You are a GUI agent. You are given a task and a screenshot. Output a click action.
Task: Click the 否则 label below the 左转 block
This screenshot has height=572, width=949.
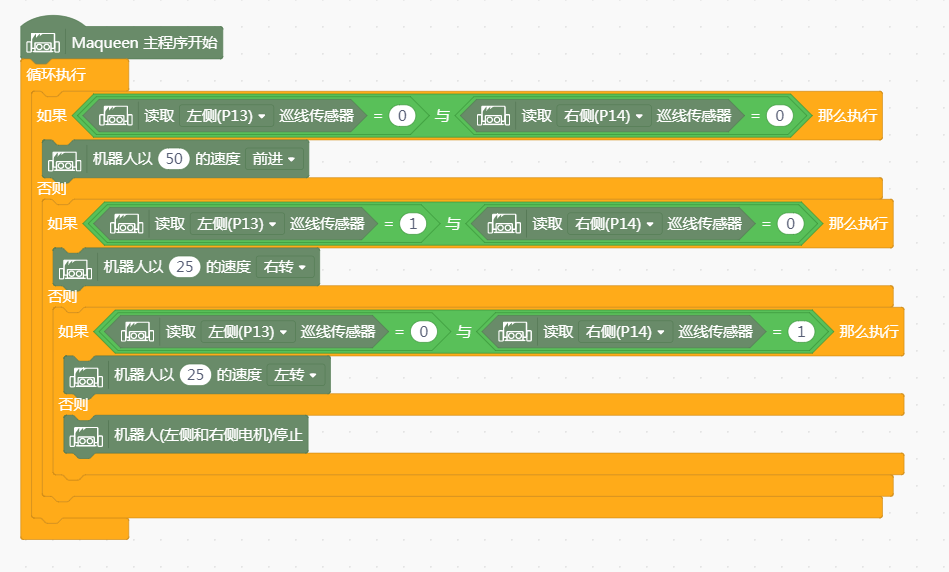[x=73, y=404]
